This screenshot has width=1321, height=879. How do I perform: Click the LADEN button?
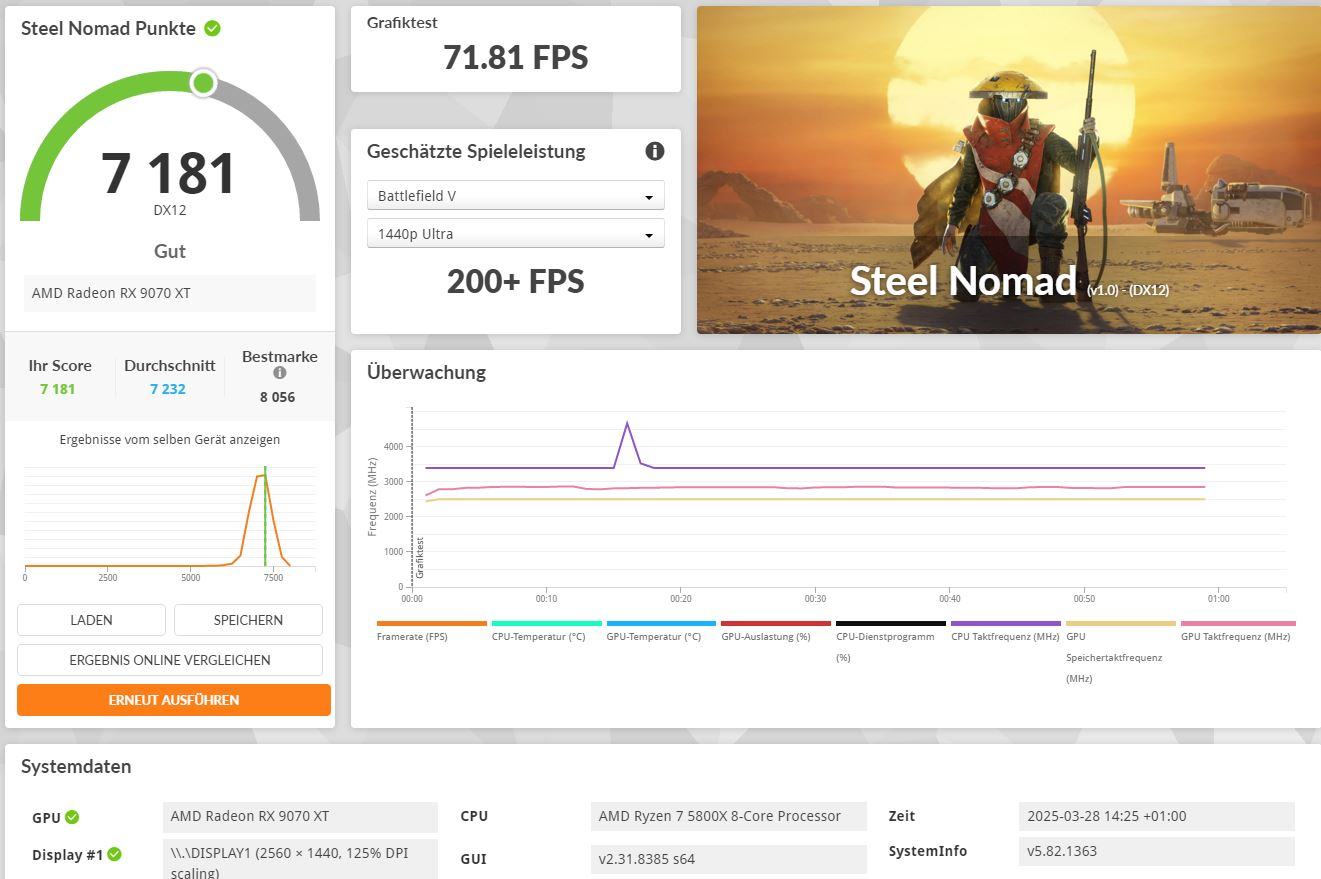pyautogui.click(x=91, y=620)
